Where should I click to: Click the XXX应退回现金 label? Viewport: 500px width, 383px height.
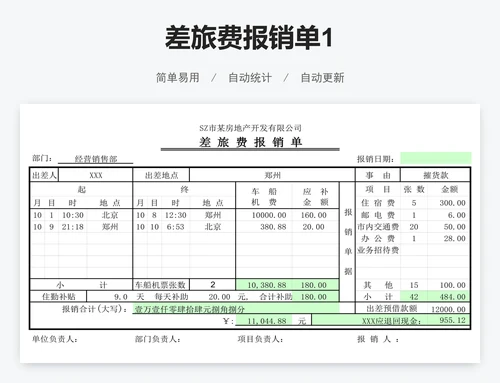[x=391, y=321]
